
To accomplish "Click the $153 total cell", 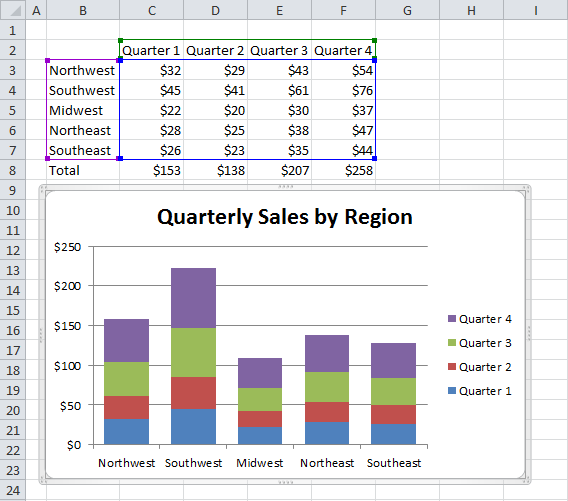I will [151, 170].
